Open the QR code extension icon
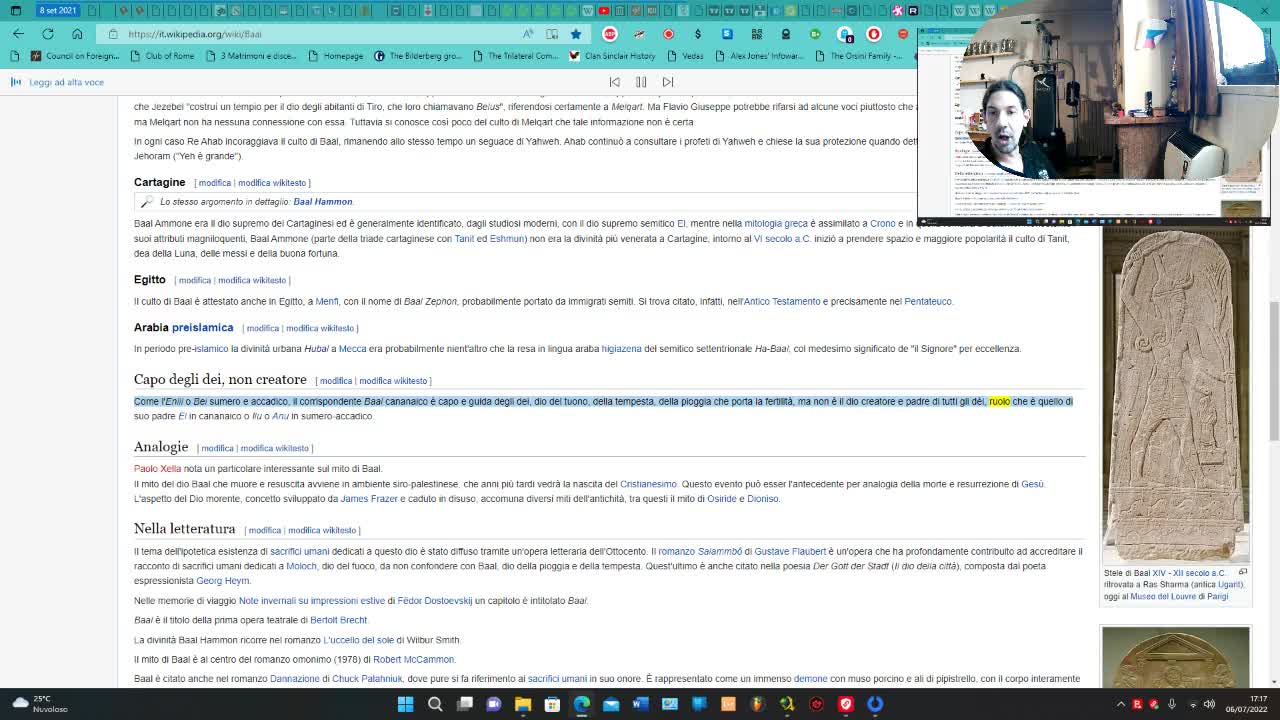Viewport: 1280px width, 720px height. tap(756, 34)
